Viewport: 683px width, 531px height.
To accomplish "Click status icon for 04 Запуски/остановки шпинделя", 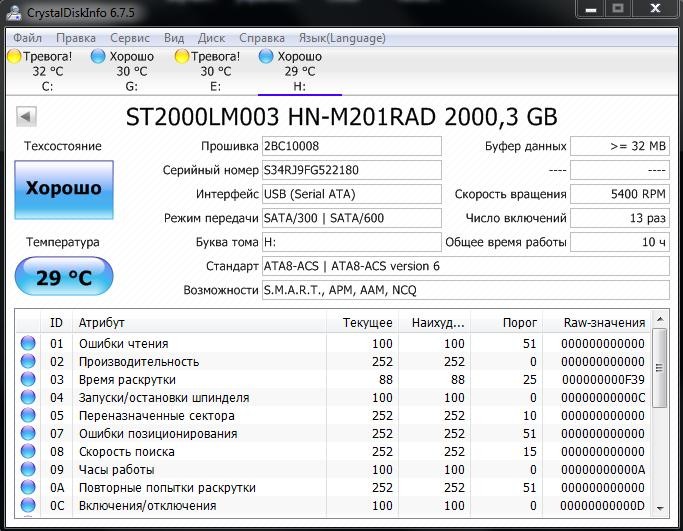I will click(x=28, y=397).
